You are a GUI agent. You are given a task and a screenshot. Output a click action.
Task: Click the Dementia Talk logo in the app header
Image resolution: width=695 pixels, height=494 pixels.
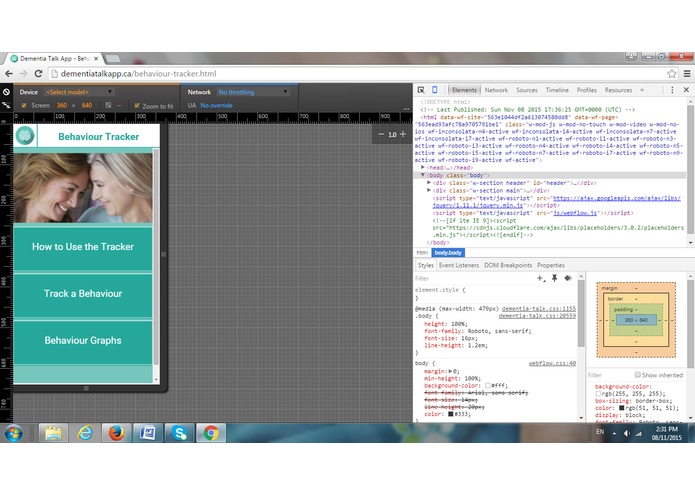25,136
